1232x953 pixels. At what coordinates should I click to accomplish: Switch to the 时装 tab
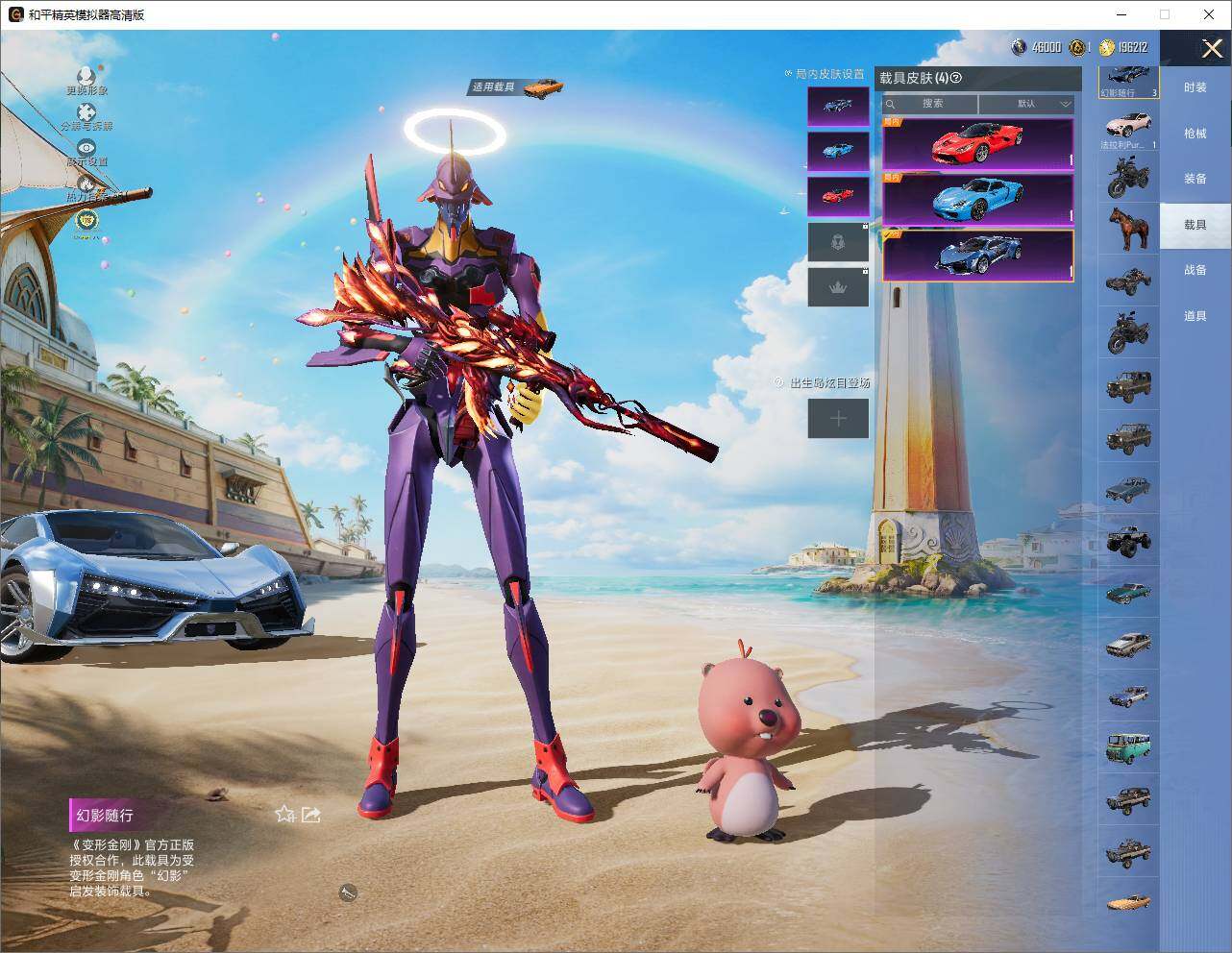[x=1195, y=87]
